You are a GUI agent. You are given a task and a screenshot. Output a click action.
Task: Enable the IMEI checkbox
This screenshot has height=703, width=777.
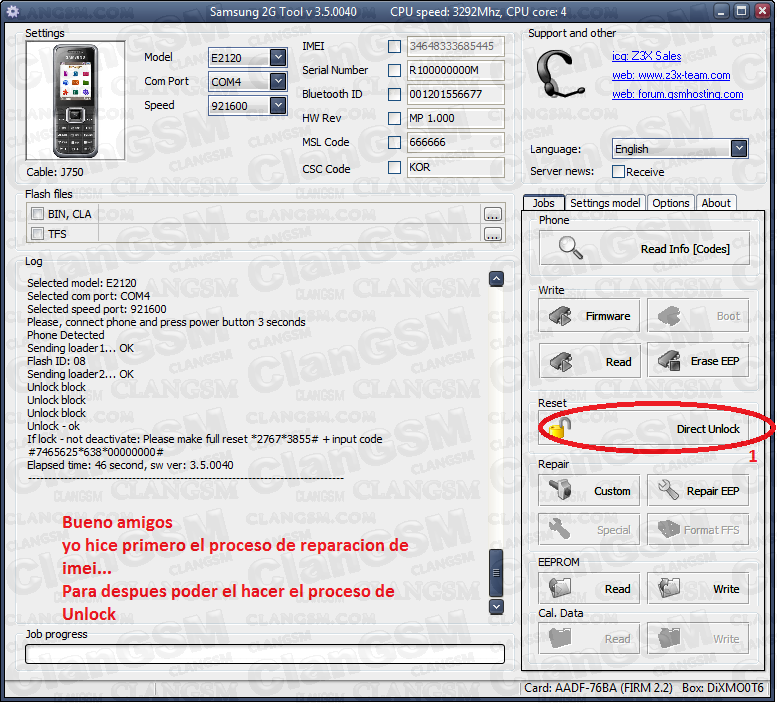coord(394,47)
